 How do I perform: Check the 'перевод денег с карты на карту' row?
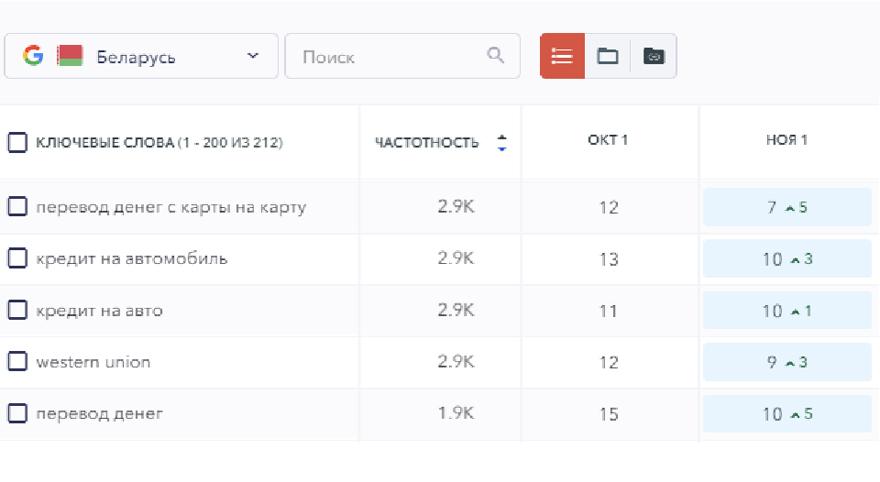click(17, 207)
